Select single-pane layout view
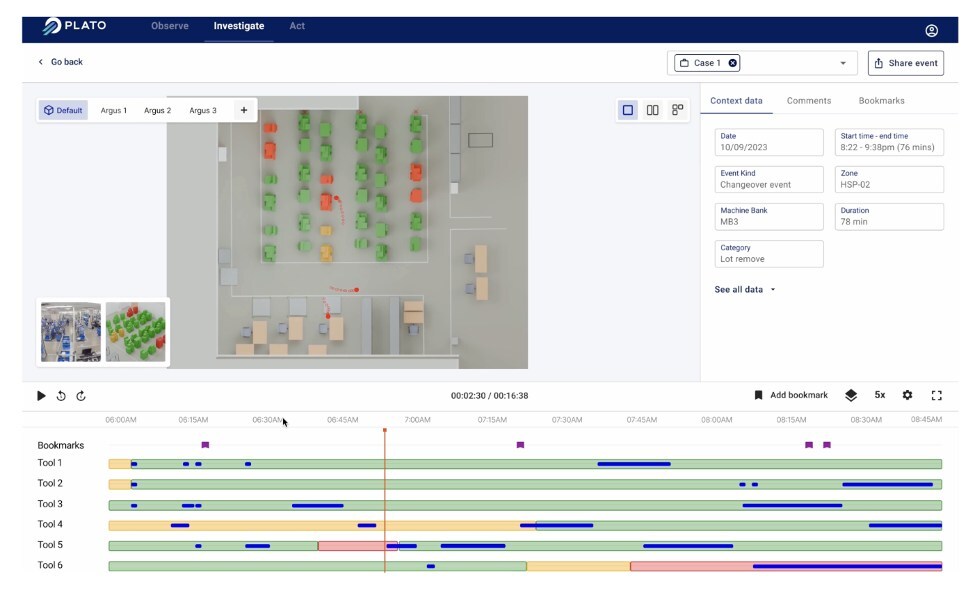The height and width of the screenshot is (606, 977). 628,110
